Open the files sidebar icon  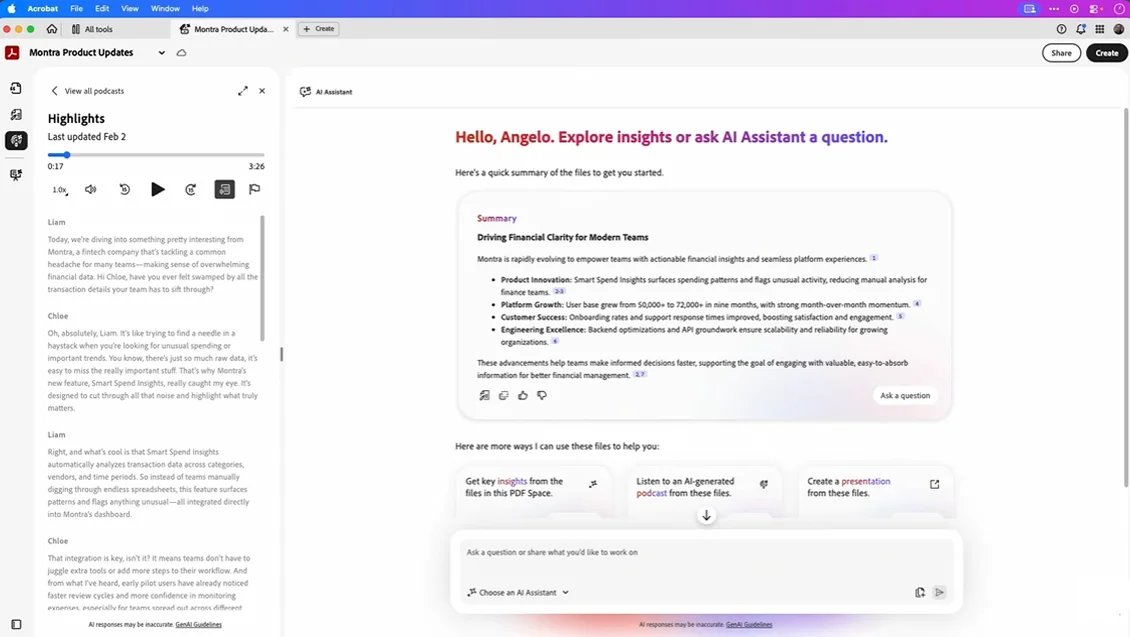[16, 88]
